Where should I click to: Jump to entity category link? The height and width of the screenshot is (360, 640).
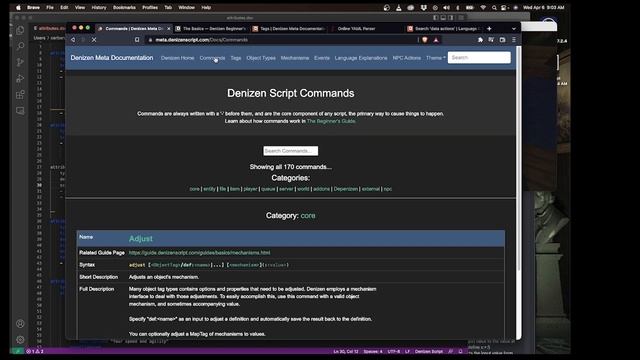(x=209, y=189)
